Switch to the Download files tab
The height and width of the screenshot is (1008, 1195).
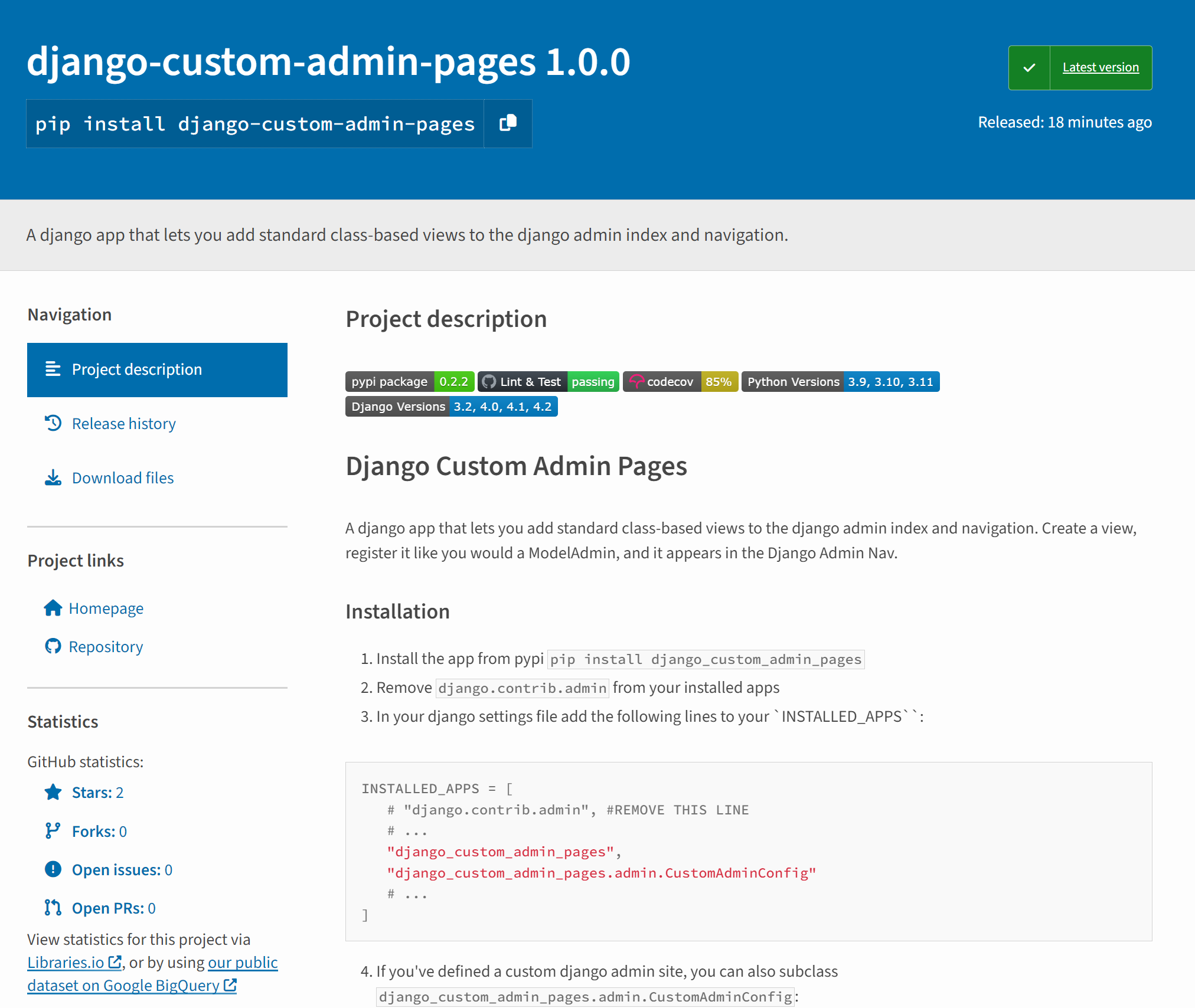123,478
